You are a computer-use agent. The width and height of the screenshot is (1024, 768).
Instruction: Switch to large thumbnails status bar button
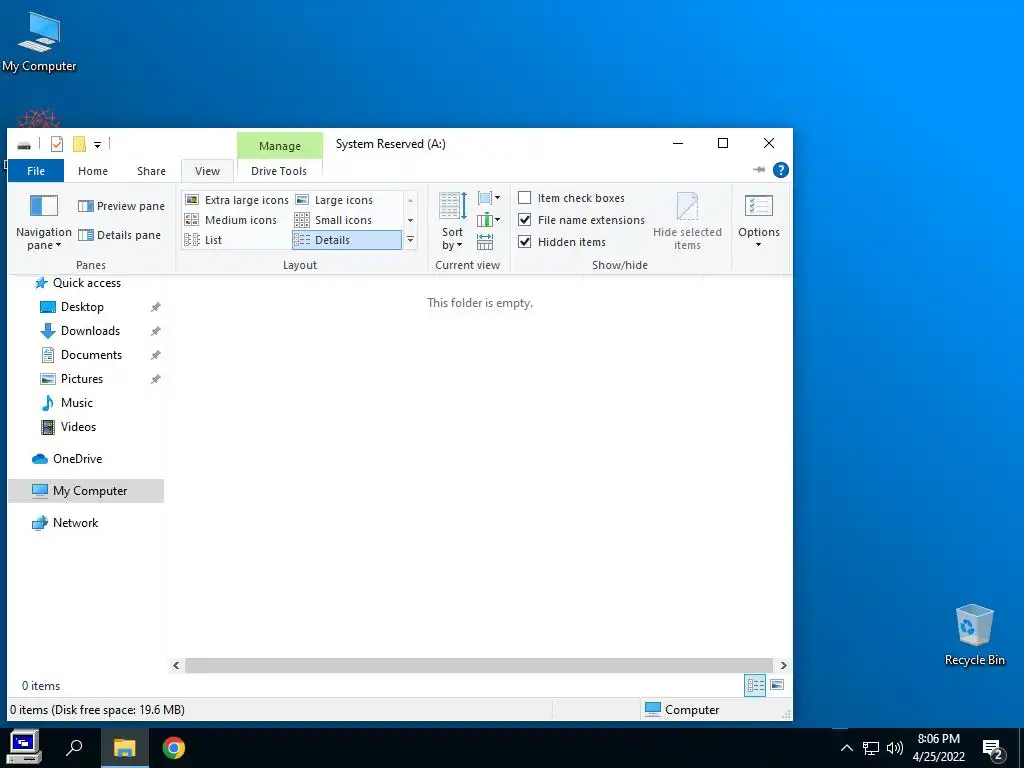tap(777, 685)
